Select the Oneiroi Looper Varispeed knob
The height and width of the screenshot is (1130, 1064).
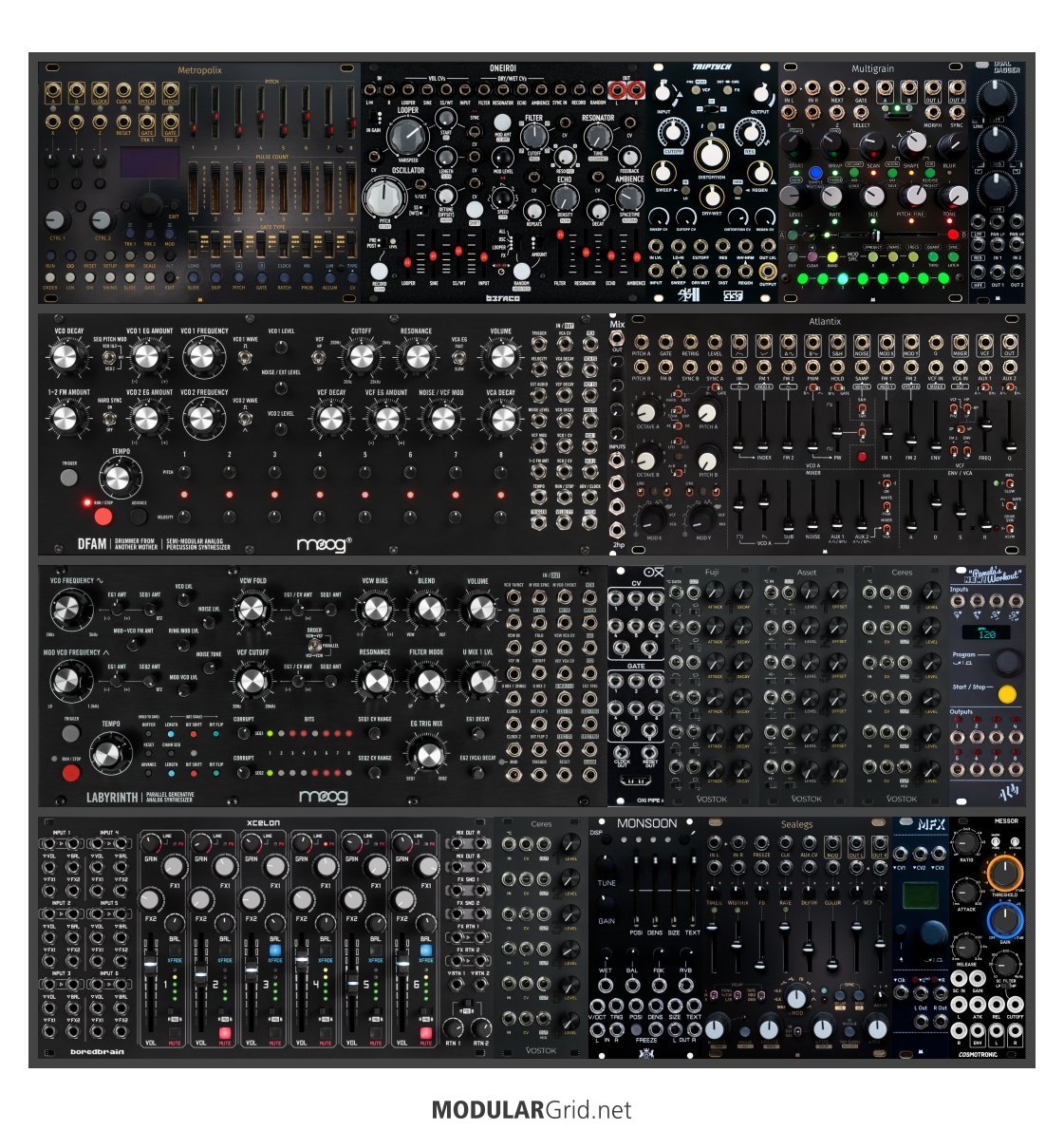(407, 137)
